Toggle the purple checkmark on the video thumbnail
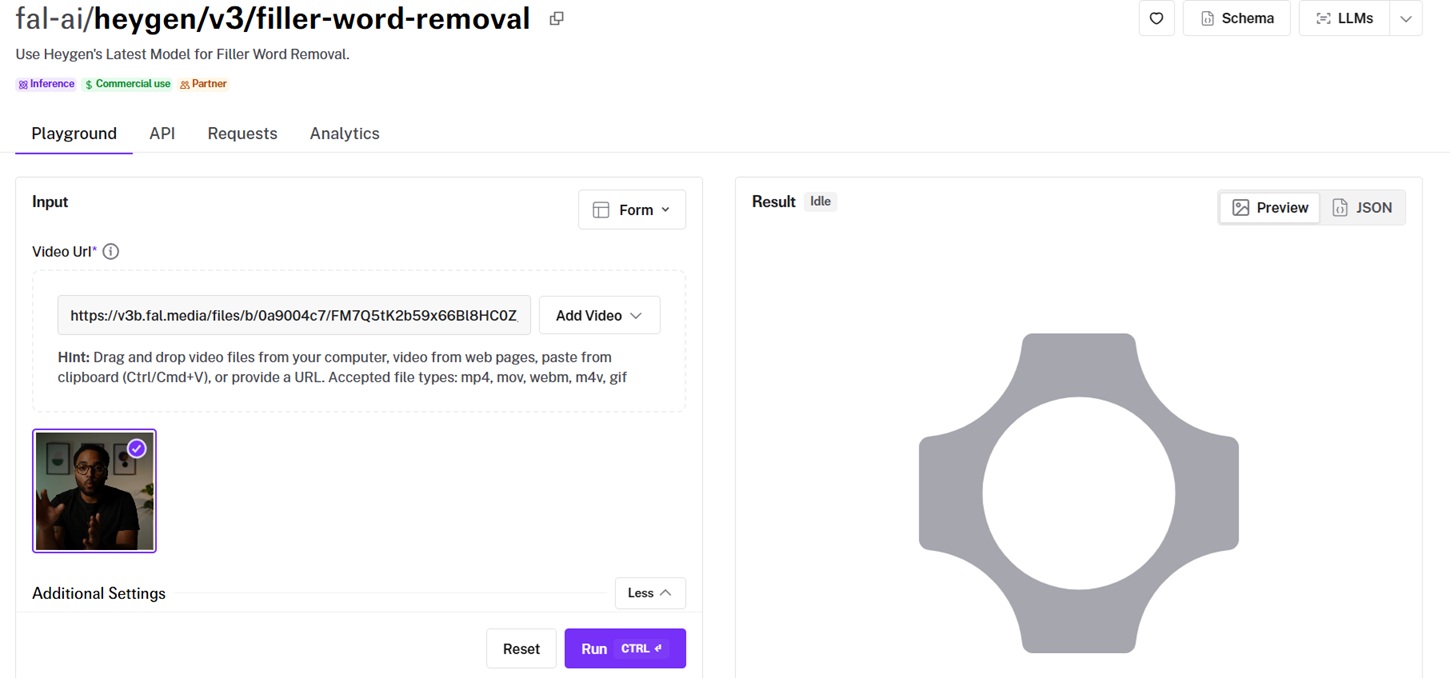This screenshot has width=1450, height=678. [137, 449]
